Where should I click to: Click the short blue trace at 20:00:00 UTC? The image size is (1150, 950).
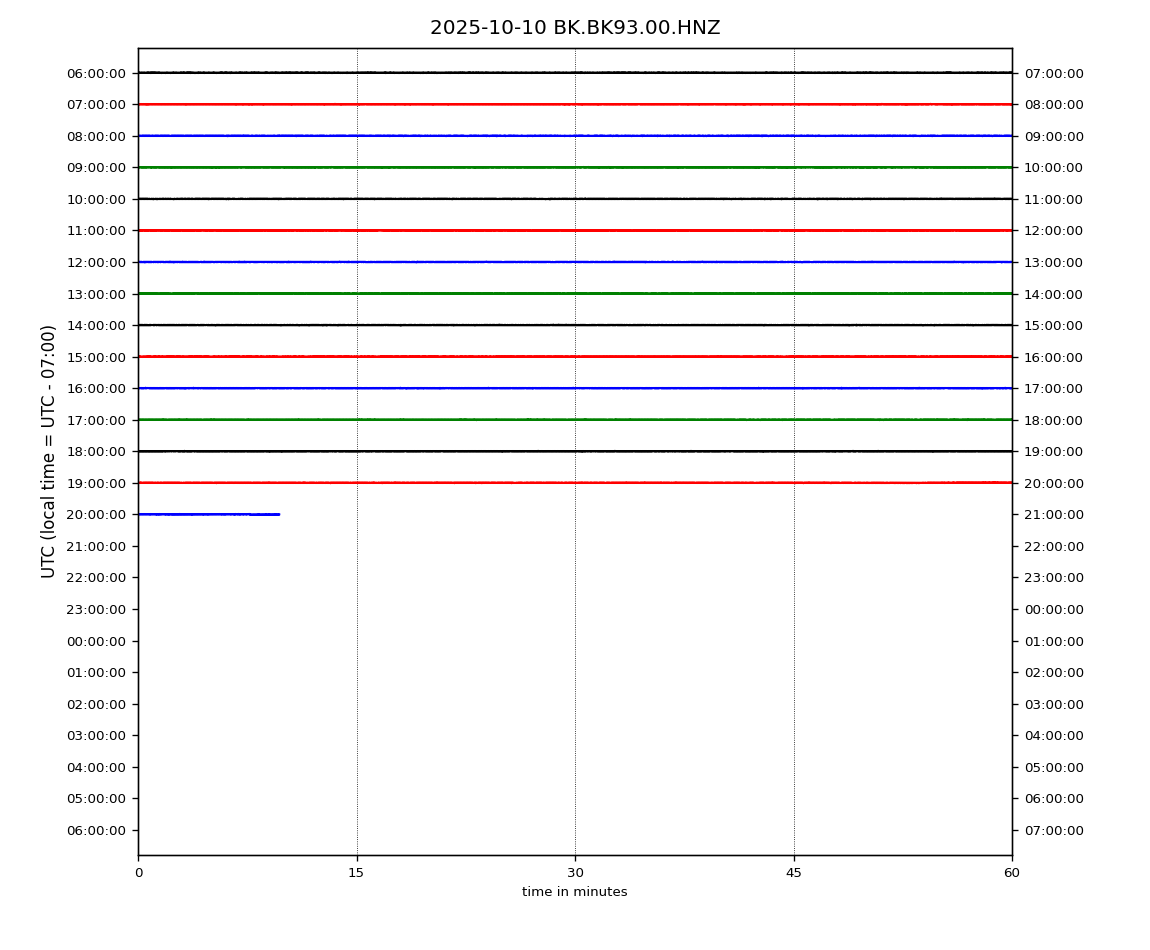coord(208,514)
